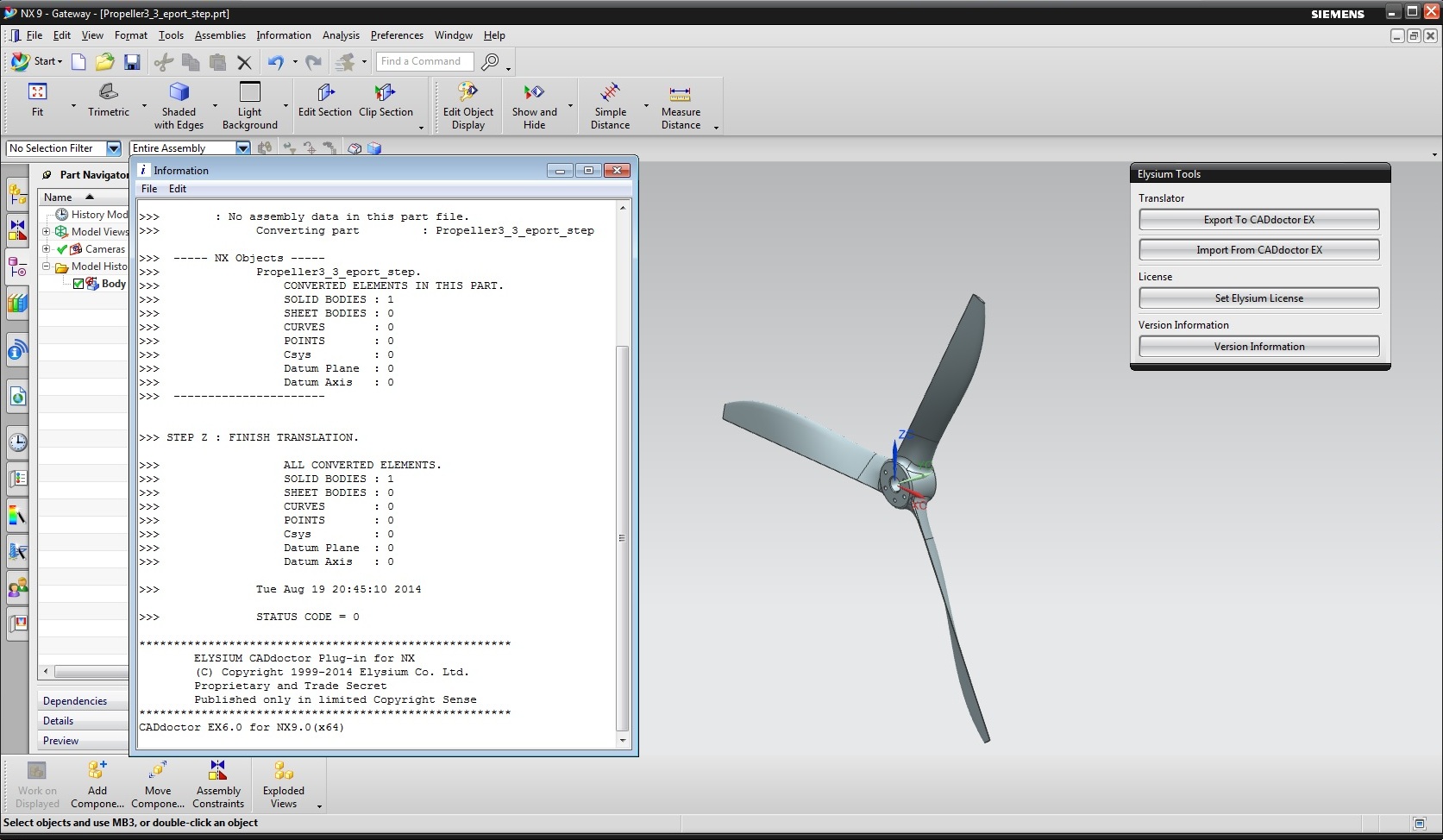This screenshot has width=1443, height=840.
Task: Click the Copy icon in the toolbar
Action: (191, 61)
